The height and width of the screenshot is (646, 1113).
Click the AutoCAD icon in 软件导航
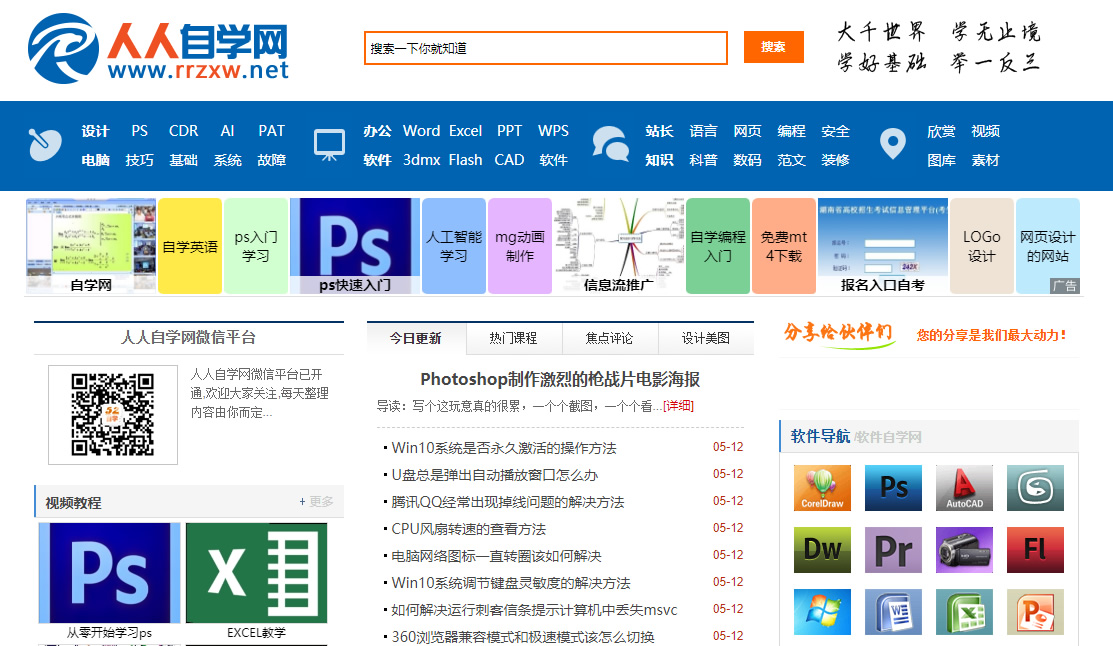tap(964, 487)
